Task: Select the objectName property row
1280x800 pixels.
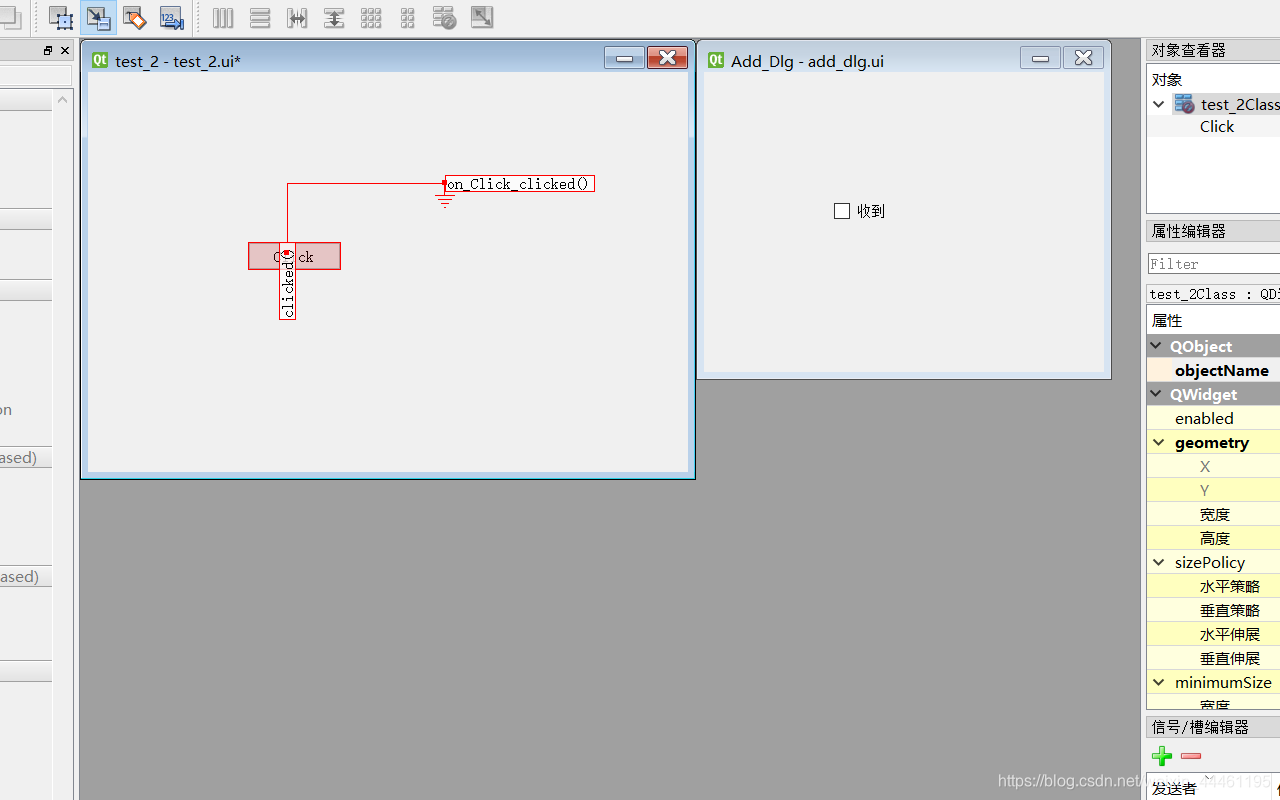Action: tap(1213, 370)
